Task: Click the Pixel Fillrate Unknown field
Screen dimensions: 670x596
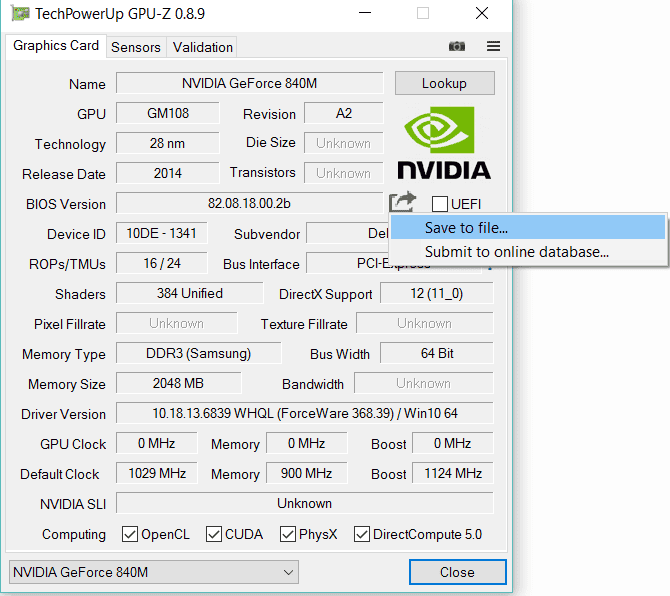Action: 176,323
